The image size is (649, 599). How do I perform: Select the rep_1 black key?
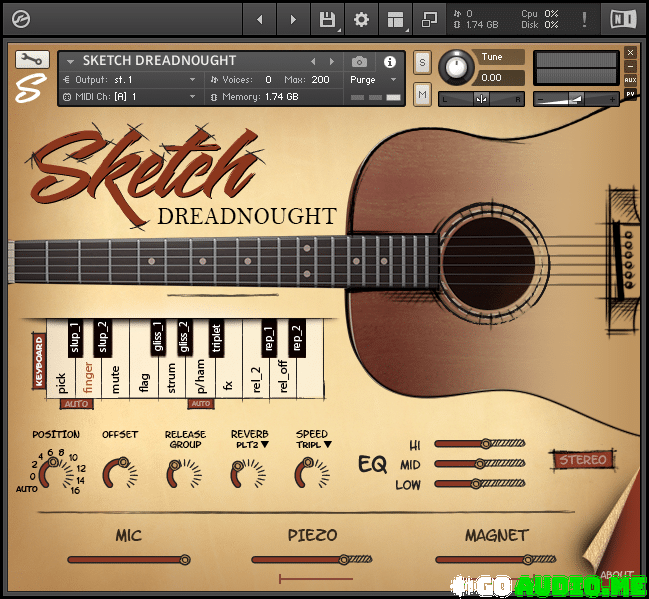(x=269, y=338)
